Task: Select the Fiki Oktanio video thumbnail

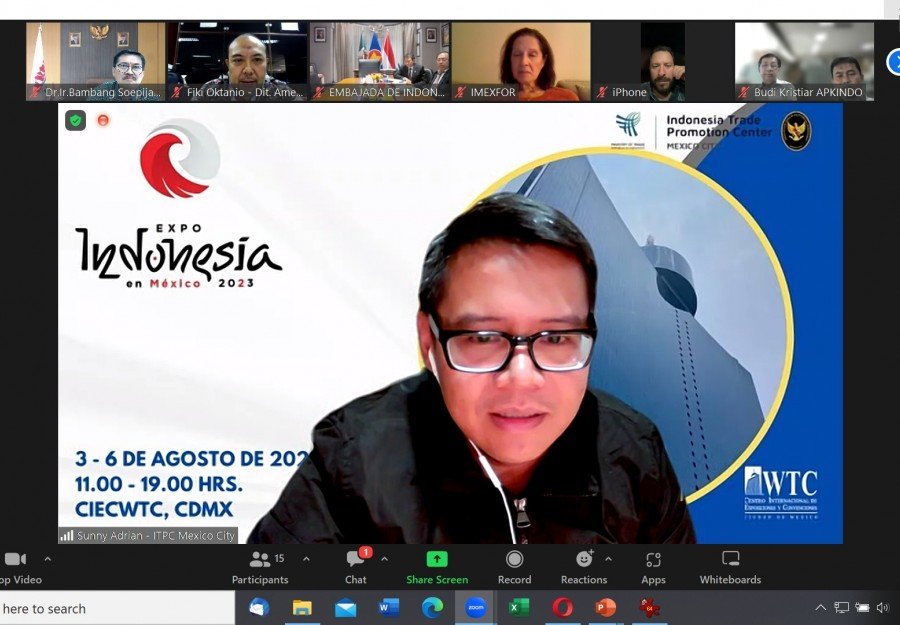Action: pyautogui.click(x=237, y=61)
